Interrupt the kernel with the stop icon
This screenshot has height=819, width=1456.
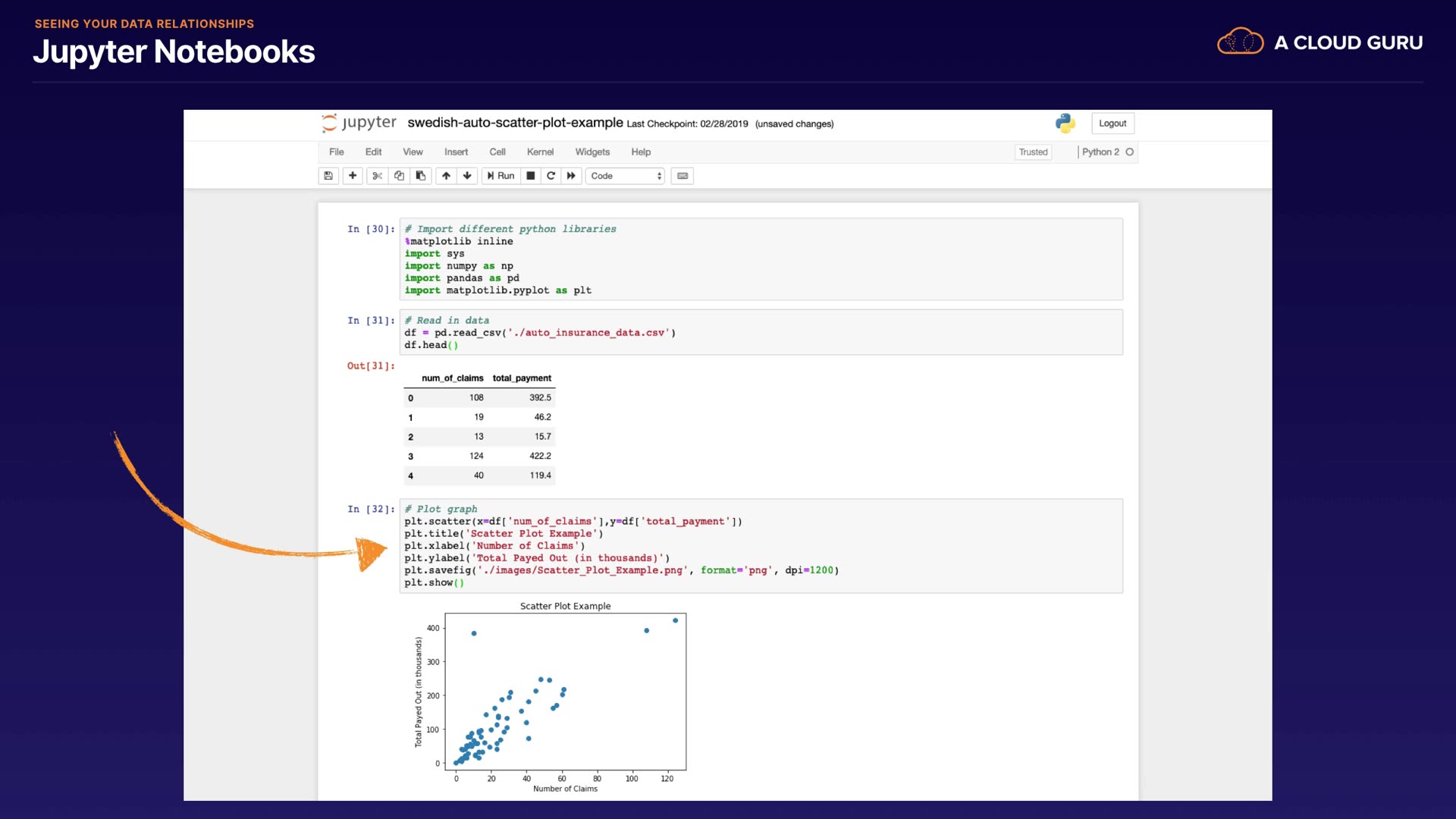tap(531, 176)
